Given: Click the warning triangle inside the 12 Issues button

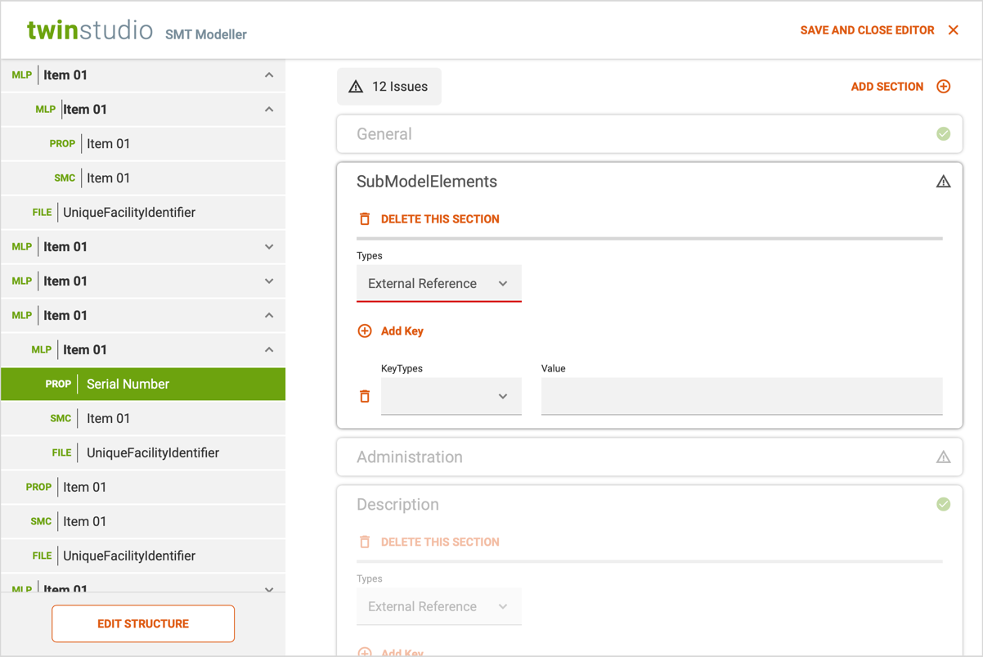Looking at the screenshot, I should coord(356,87).
